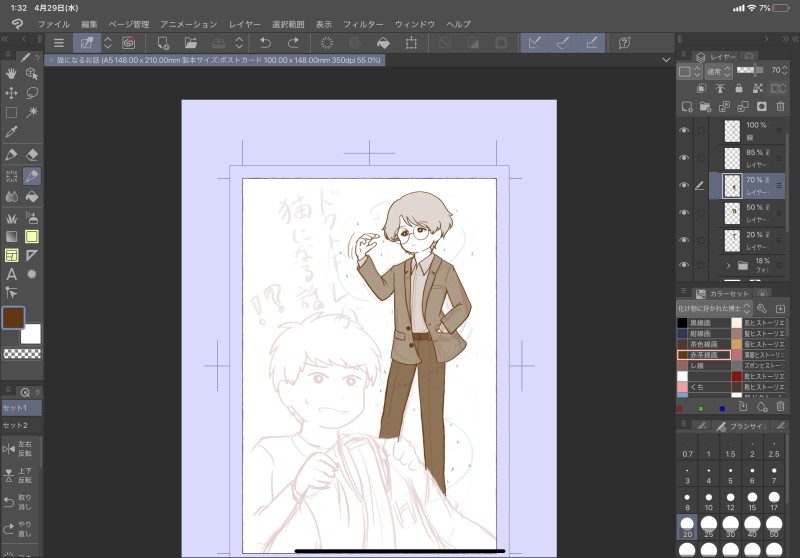Click the Add color drop icon
The height and width of the screenshot is (558, 800).
(762, 407)
